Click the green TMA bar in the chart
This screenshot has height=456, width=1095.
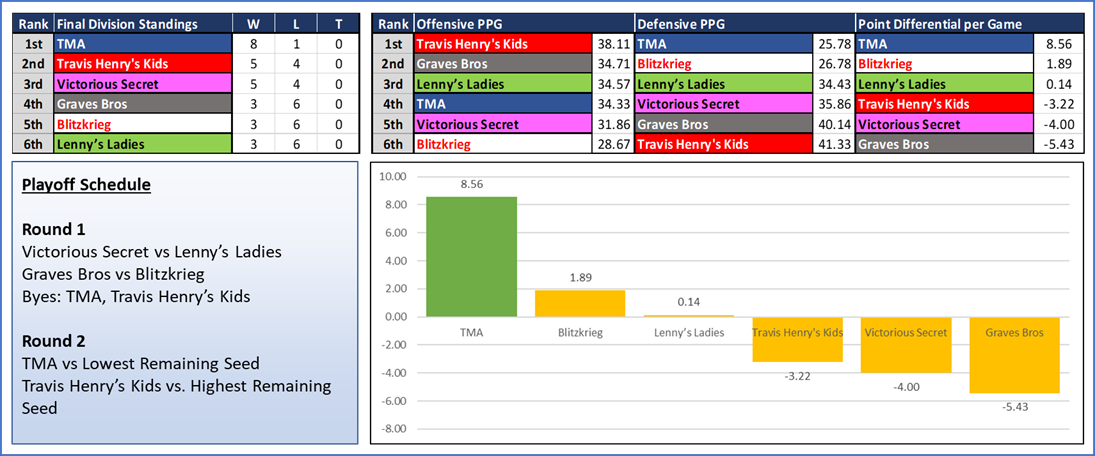point(471,256)
